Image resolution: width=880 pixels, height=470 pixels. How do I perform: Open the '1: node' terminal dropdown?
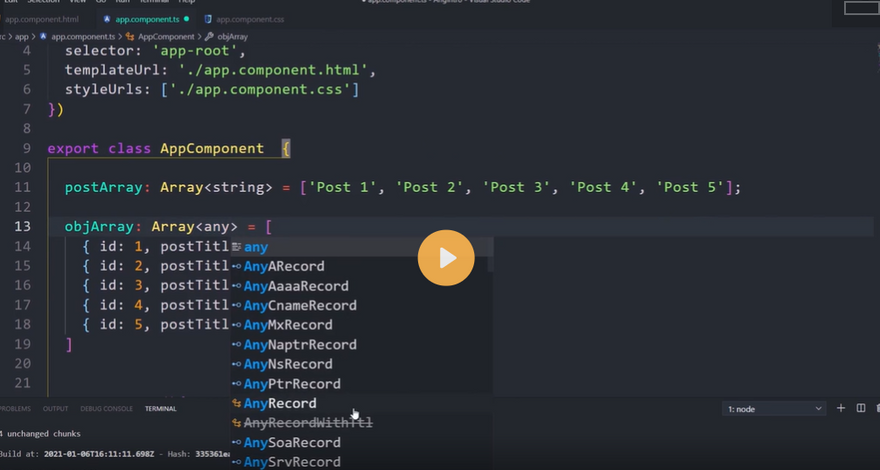click(x=774, y=409)
